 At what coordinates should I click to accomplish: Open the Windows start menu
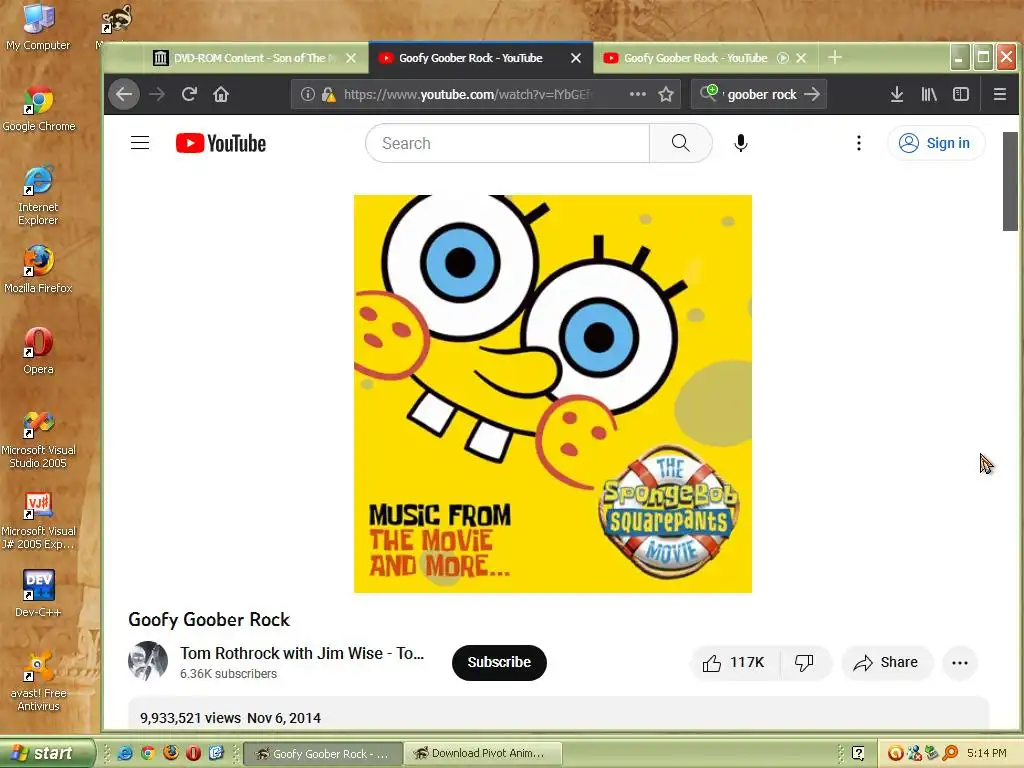click(46, 753)
